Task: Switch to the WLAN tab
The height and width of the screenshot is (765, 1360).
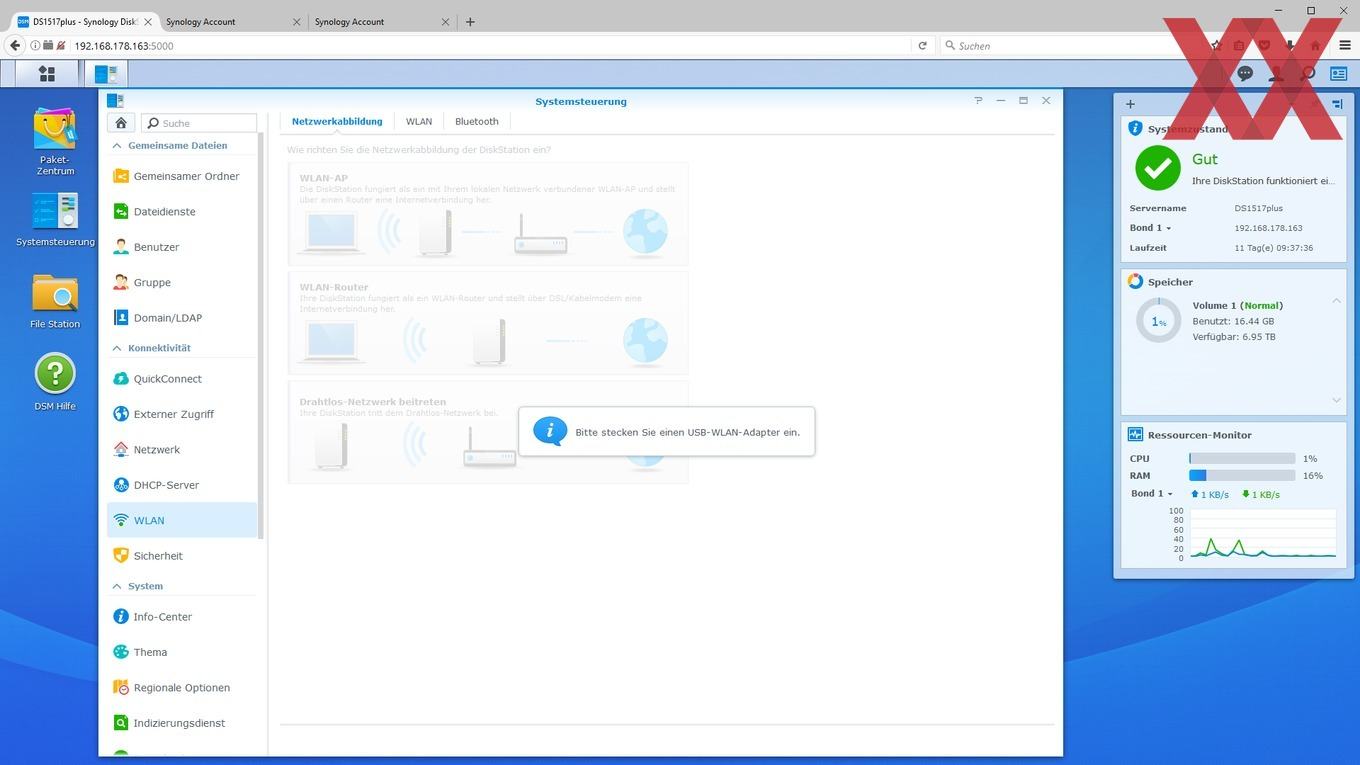Action: pos(419,121)
